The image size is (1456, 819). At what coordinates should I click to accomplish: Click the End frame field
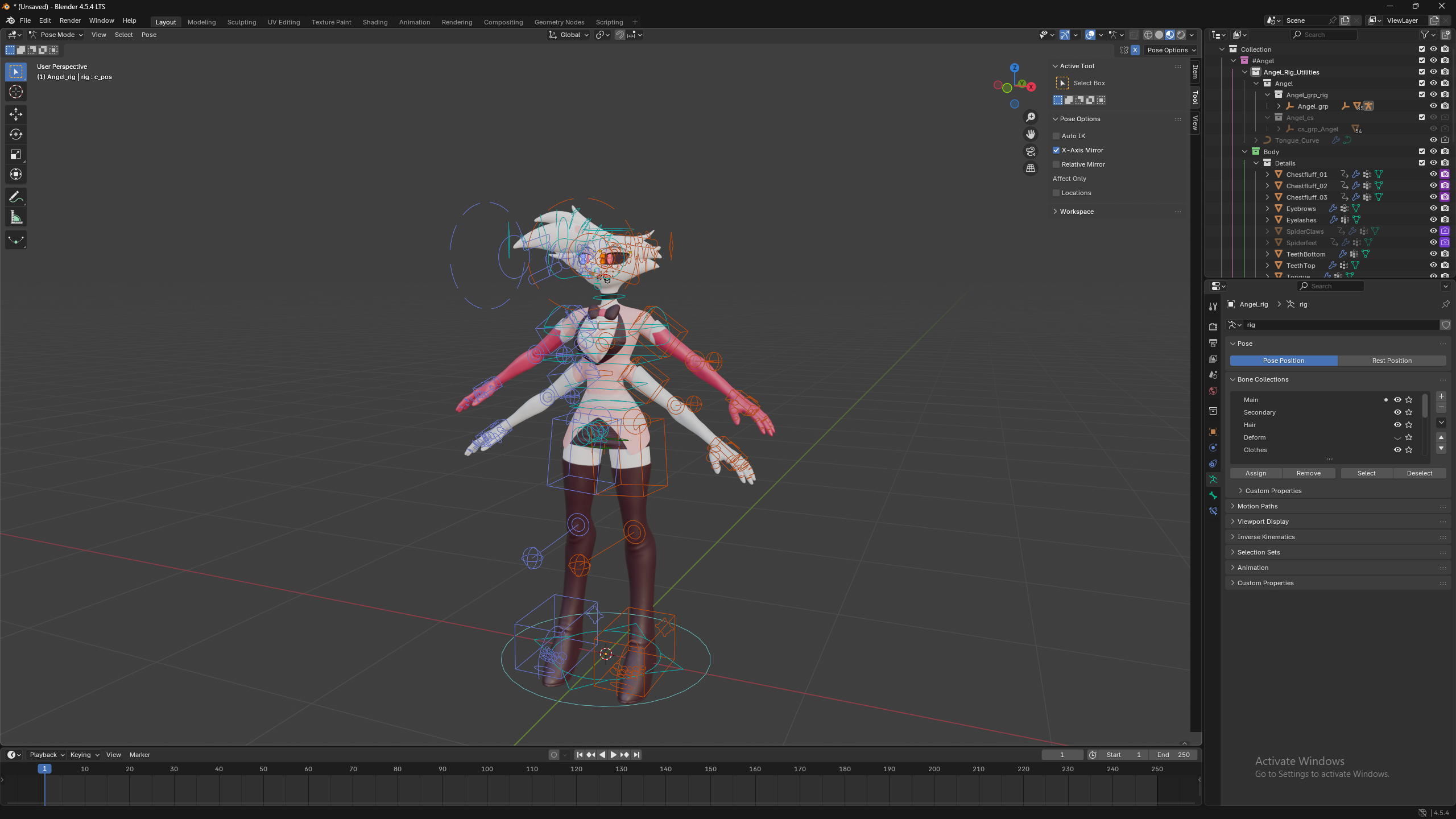coord(1173,755)
